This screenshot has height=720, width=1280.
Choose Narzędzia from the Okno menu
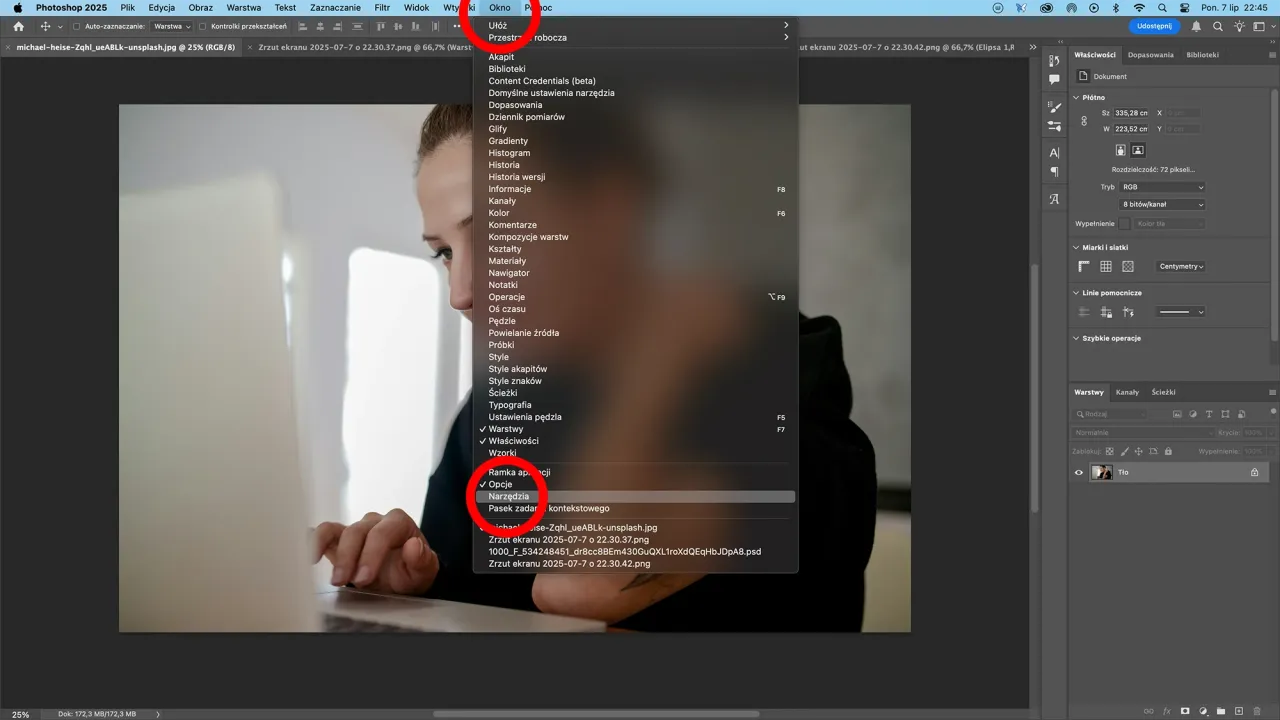(509, 496)
